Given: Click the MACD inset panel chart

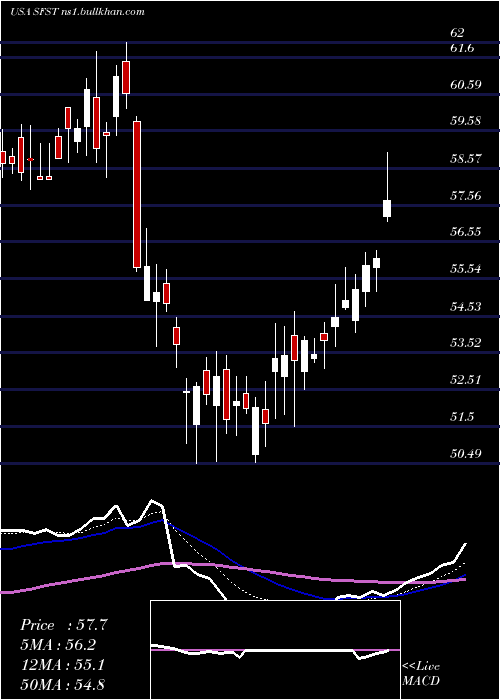Looking at the screenshot, I should click(x=275, y=650).
